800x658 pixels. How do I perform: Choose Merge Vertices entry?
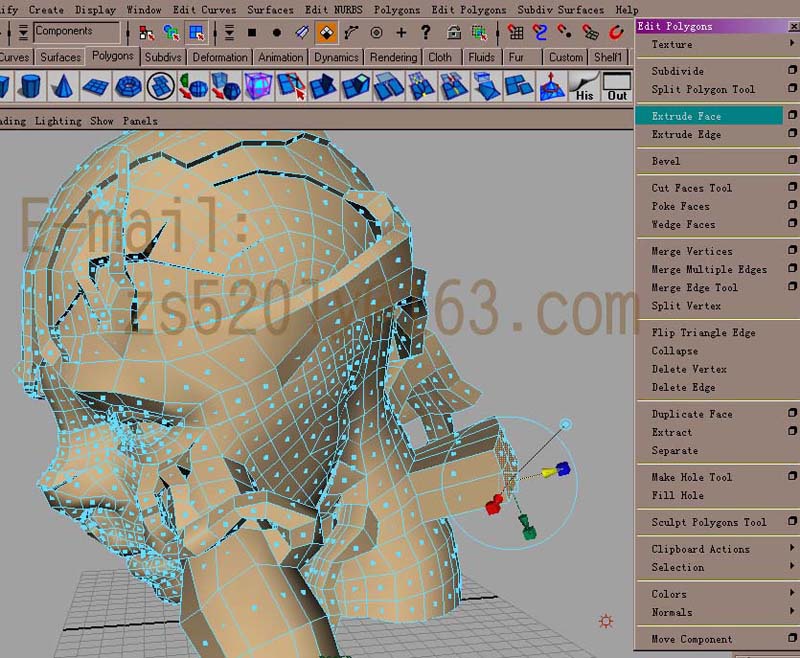point(692,251)
